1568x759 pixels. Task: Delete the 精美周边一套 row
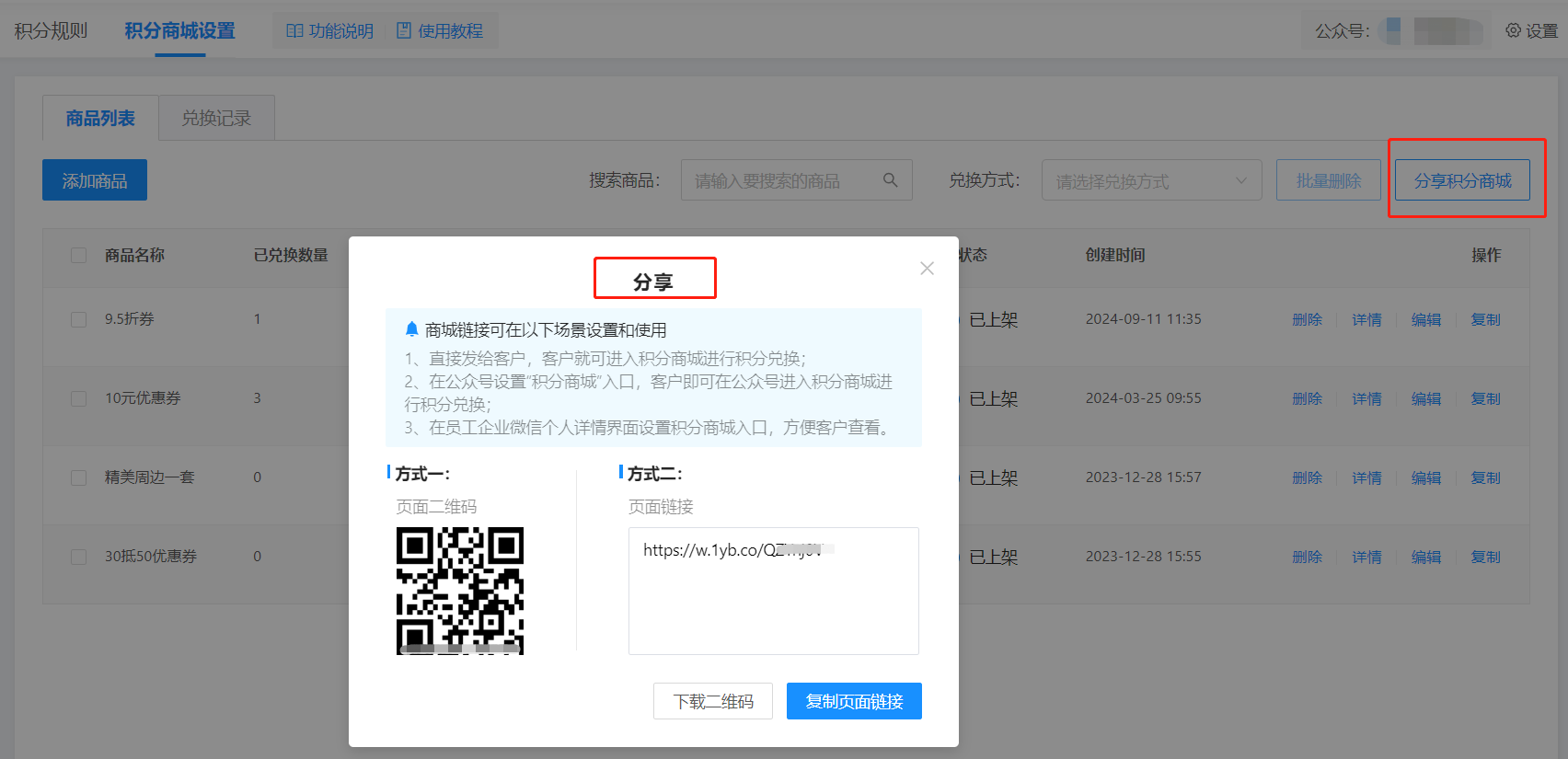tap(1307, 477)
